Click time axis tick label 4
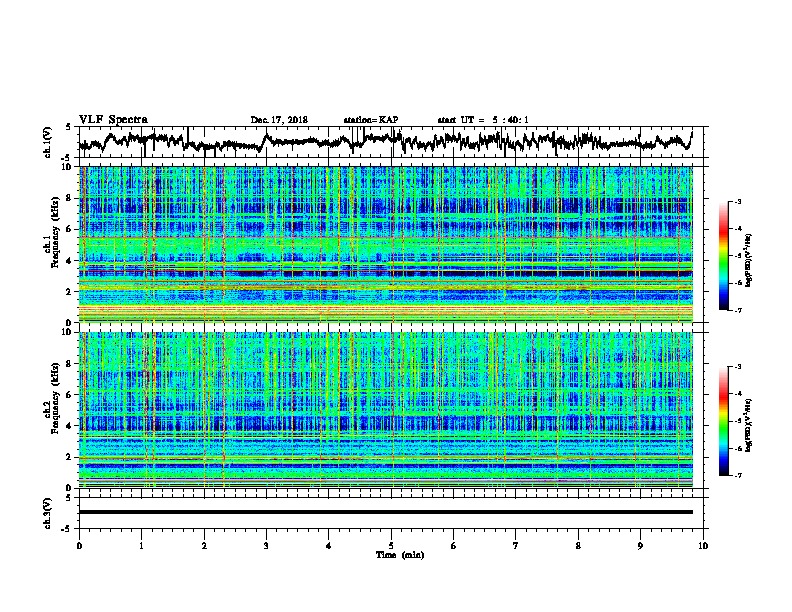This screenshot has height=612, width=792. point(329,546)
